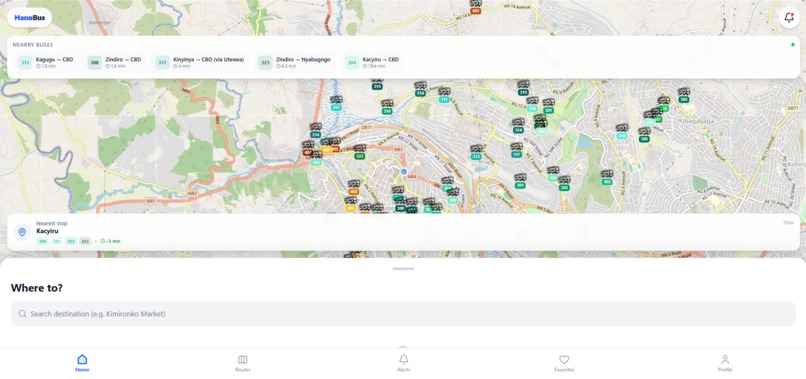The width and height of the screenshot is (806, 379).
Task: Focus the Search destination field
Action: pyautogui.click(x=404, y=314)
